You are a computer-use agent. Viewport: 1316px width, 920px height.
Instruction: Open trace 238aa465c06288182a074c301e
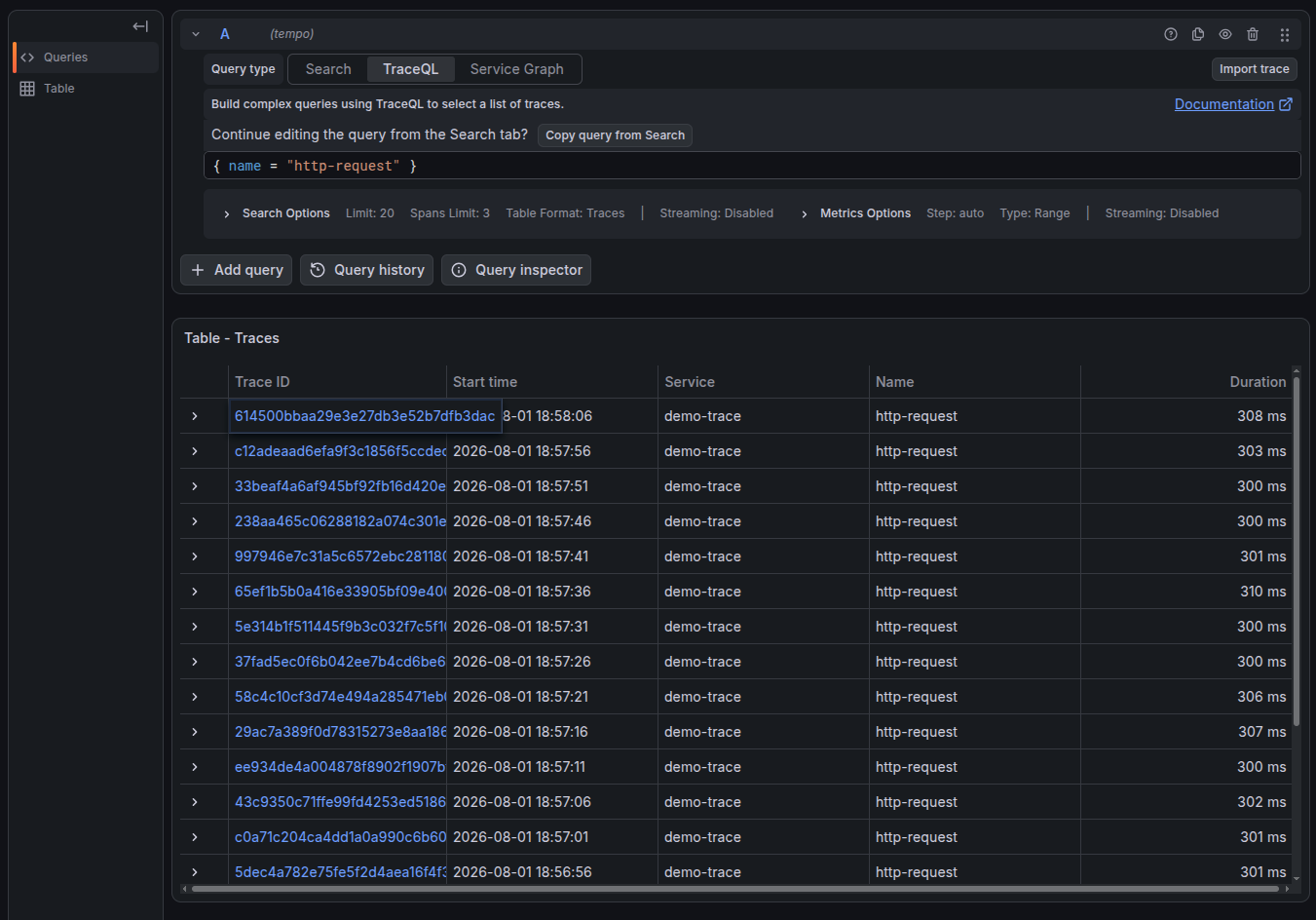pyautogui.click(x=340, y=521)
